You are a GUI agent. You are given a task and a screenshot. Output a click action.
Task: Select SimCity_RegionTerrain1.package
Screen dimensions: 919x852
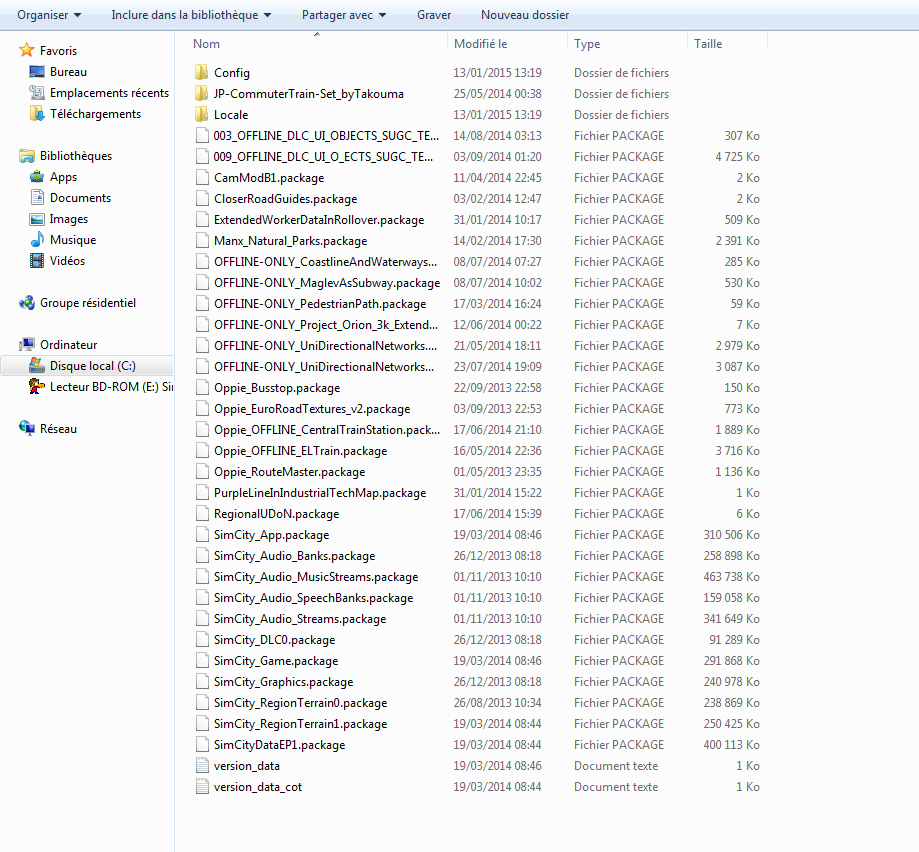[301, 724]
